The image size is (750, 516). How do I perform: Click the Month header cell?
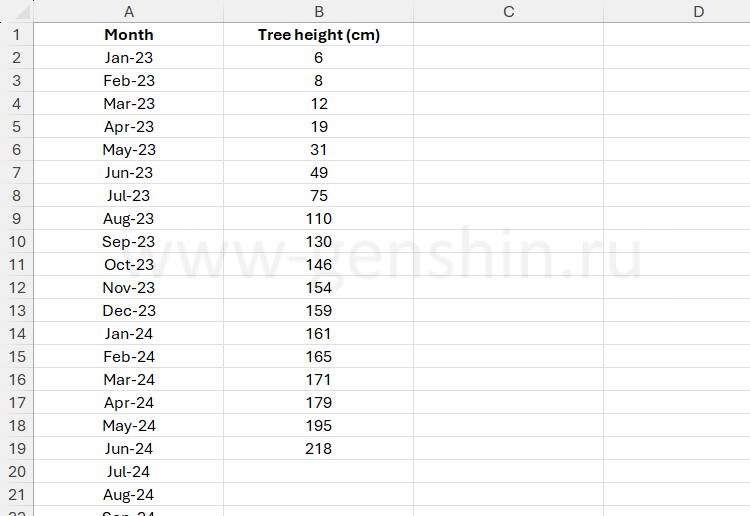[128, 34]
